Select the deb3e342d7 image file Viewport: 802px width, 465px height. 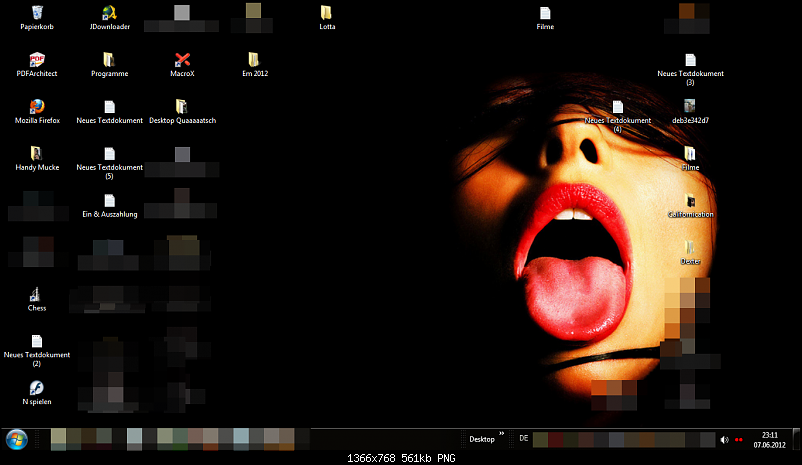[x=690, y=106]
